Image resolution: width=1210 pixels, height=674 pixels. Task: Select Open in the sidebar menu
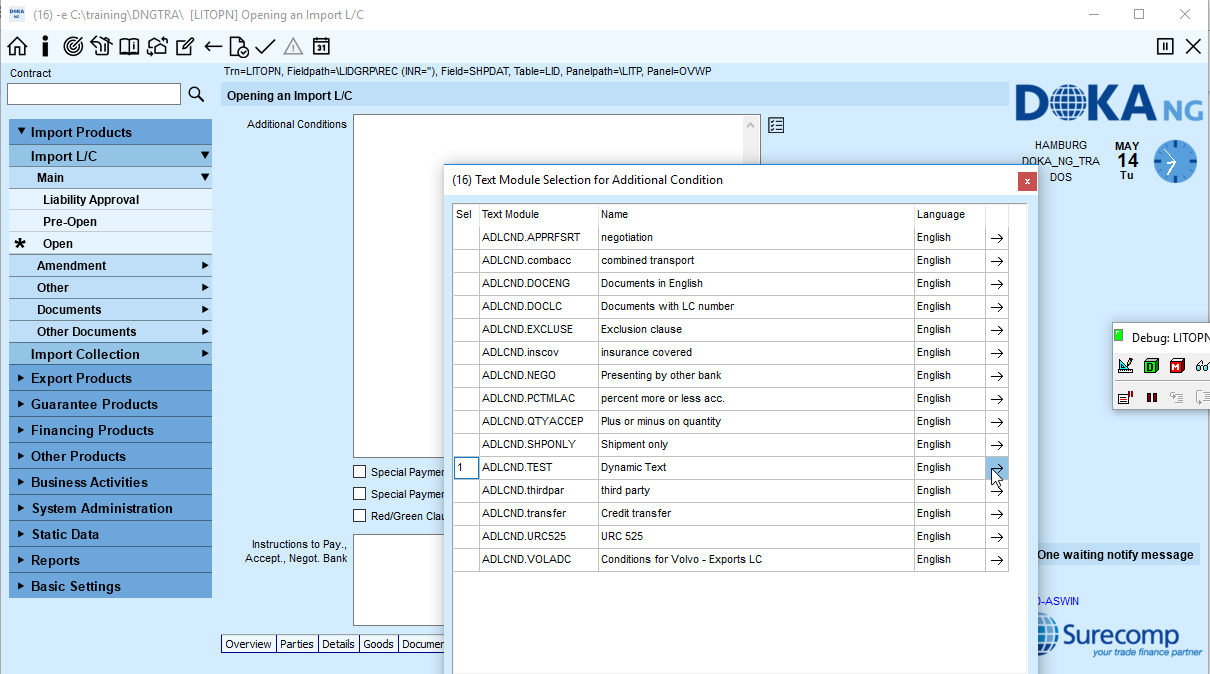point(110,244)
